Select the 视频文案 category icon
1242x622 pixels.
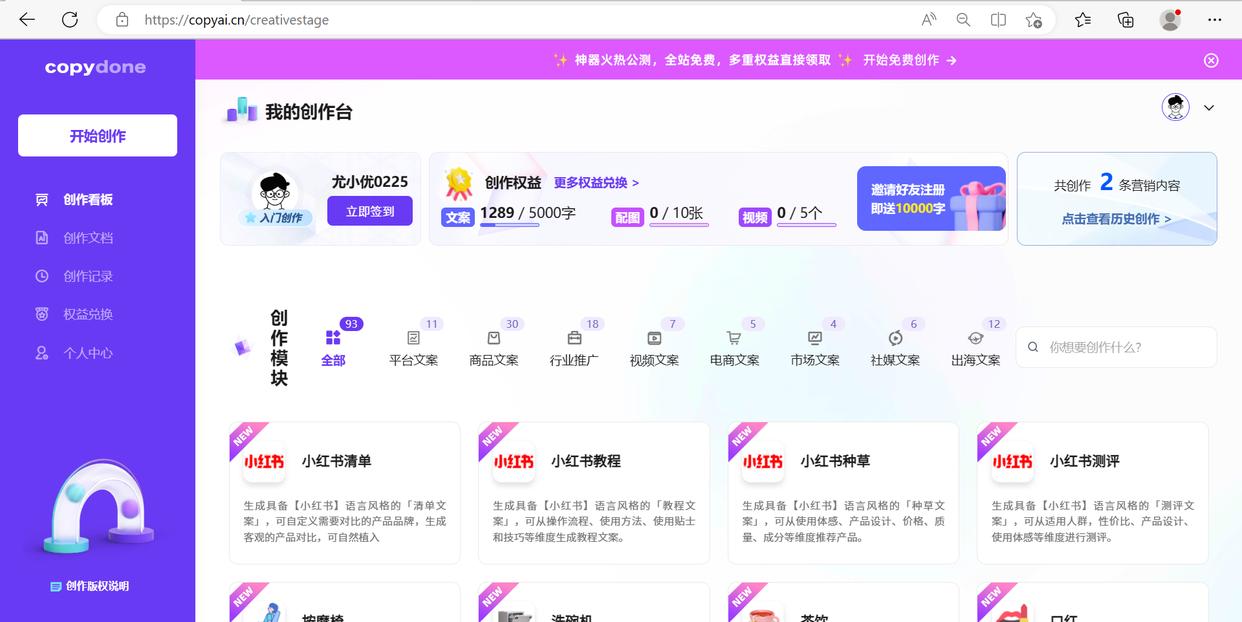click(654, 340)
